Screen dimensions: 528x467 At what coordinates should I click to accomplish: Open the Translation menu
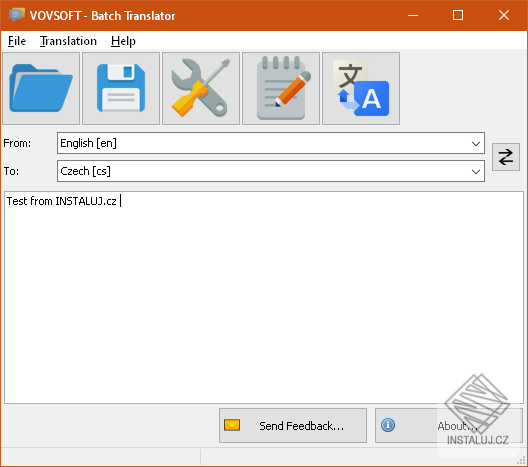point(68,41)
